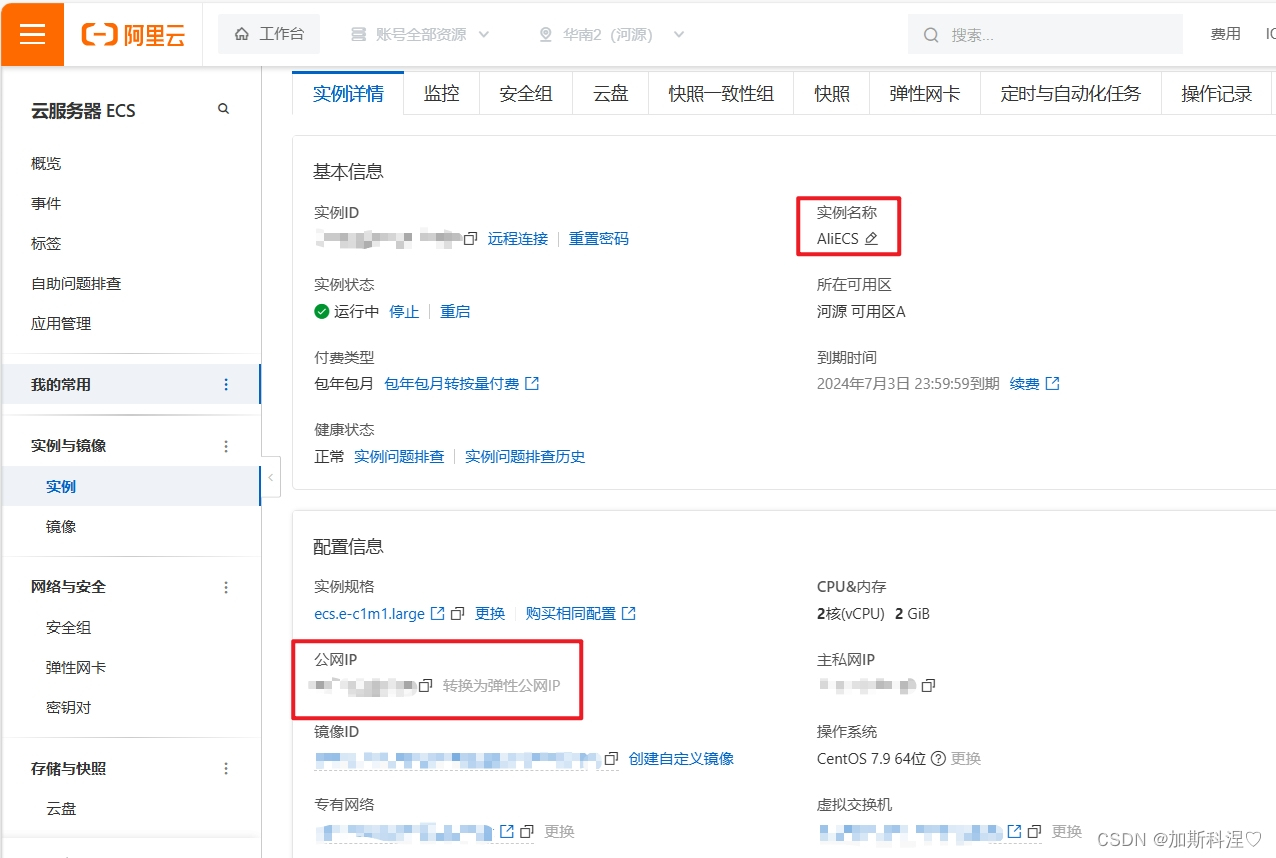Open 实例与镜像 more options dots
Viewport: 1276px width, 858px height.
(x=226, y=446)
